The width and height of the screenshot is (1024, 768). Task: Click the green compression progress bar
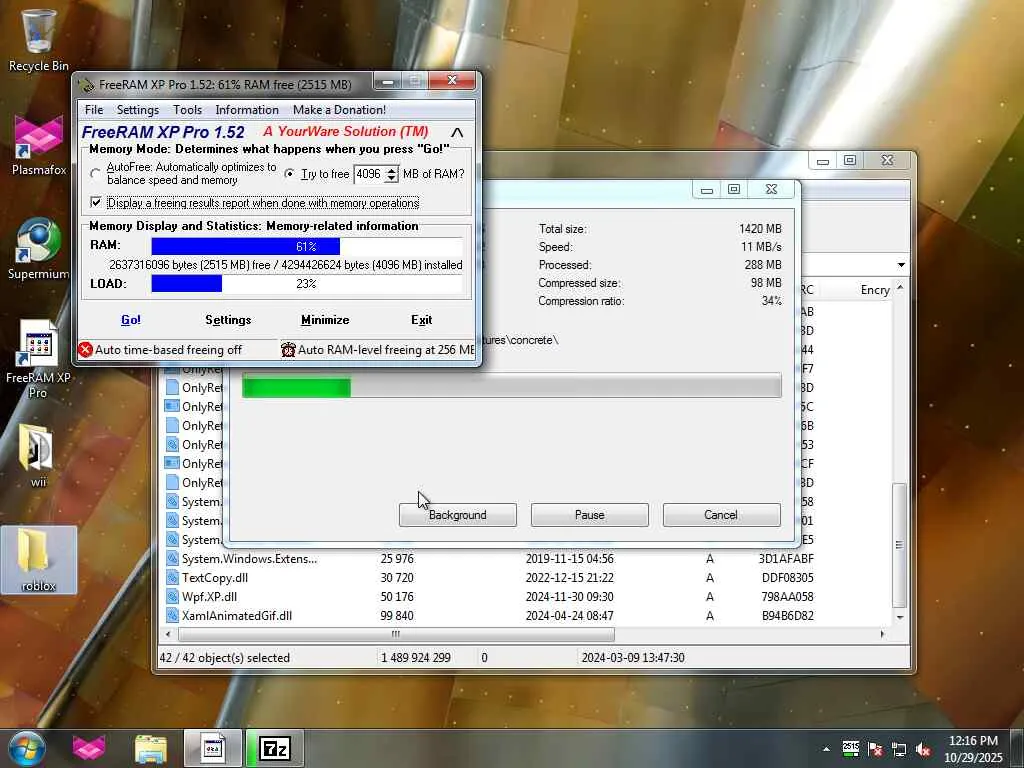pos(511,385)
